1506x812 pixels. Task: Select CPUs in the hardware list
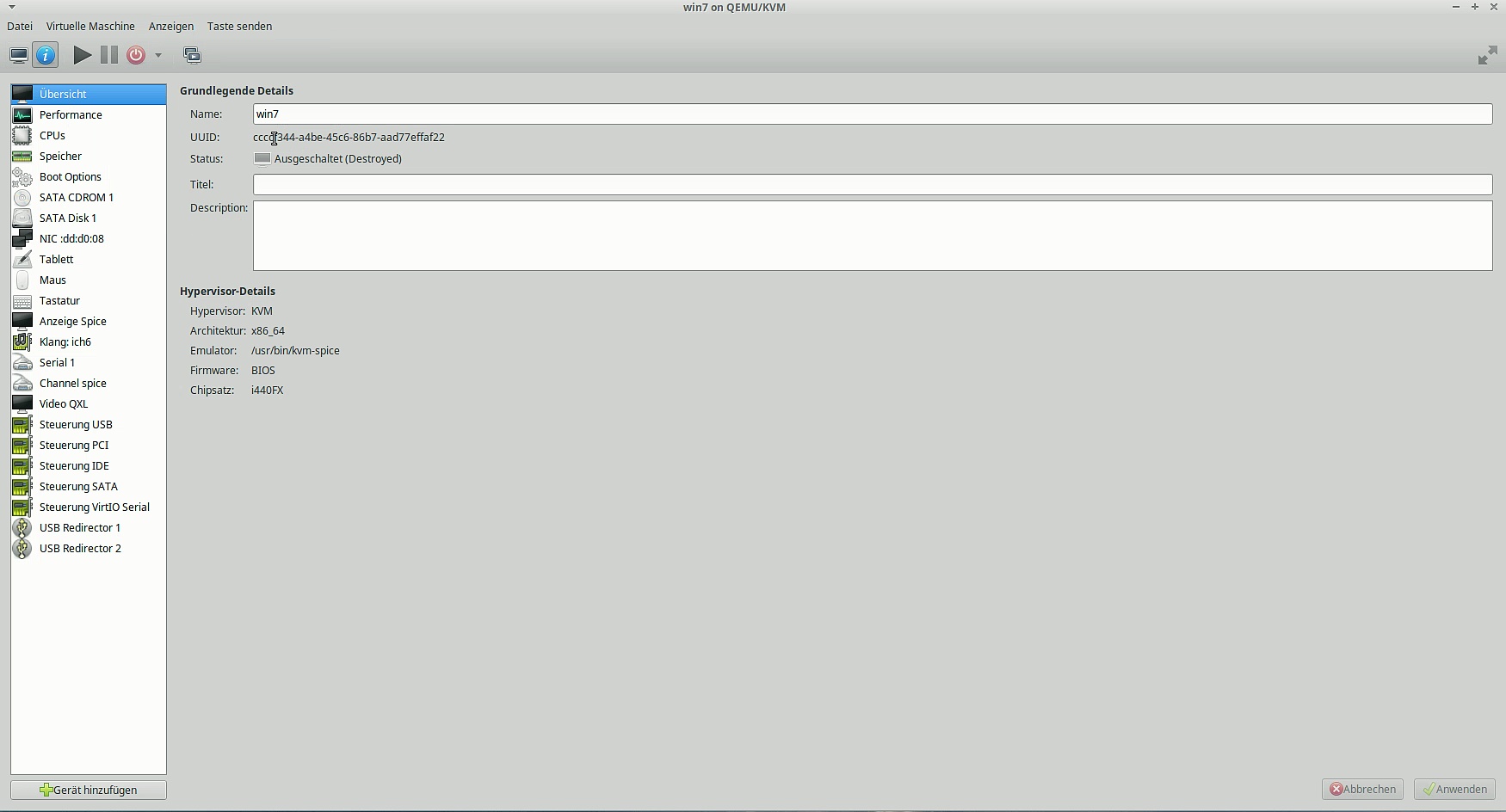click(52, 136)
